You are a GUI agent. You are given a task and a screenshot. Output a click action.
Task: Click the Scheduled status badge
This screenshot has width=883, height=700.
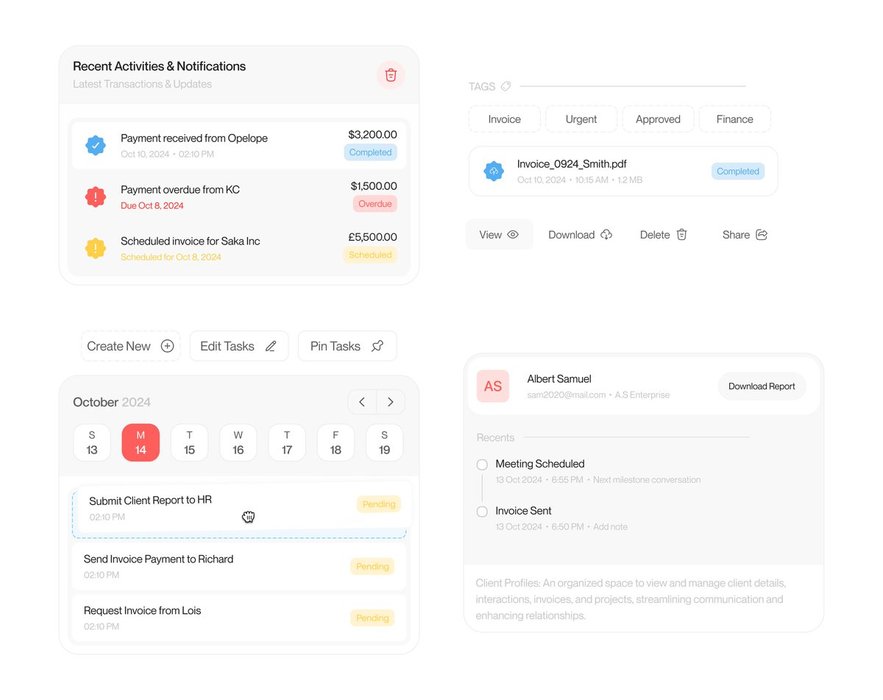[x=370, y=255]
